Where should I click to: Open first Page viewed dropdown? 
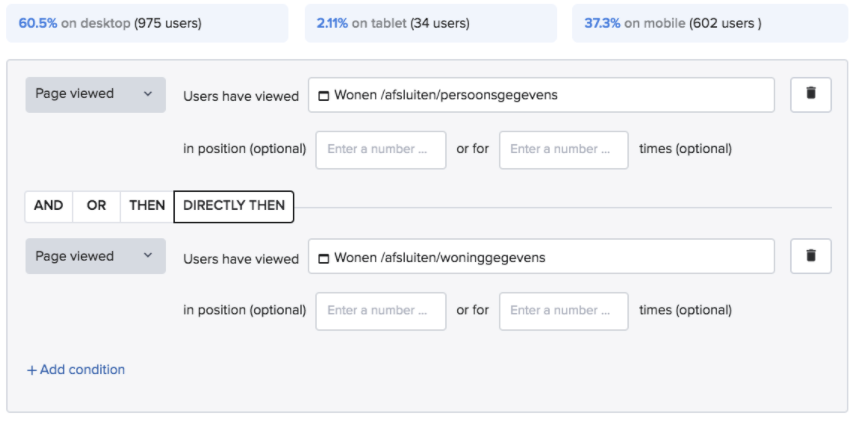[x=95, y=94]
